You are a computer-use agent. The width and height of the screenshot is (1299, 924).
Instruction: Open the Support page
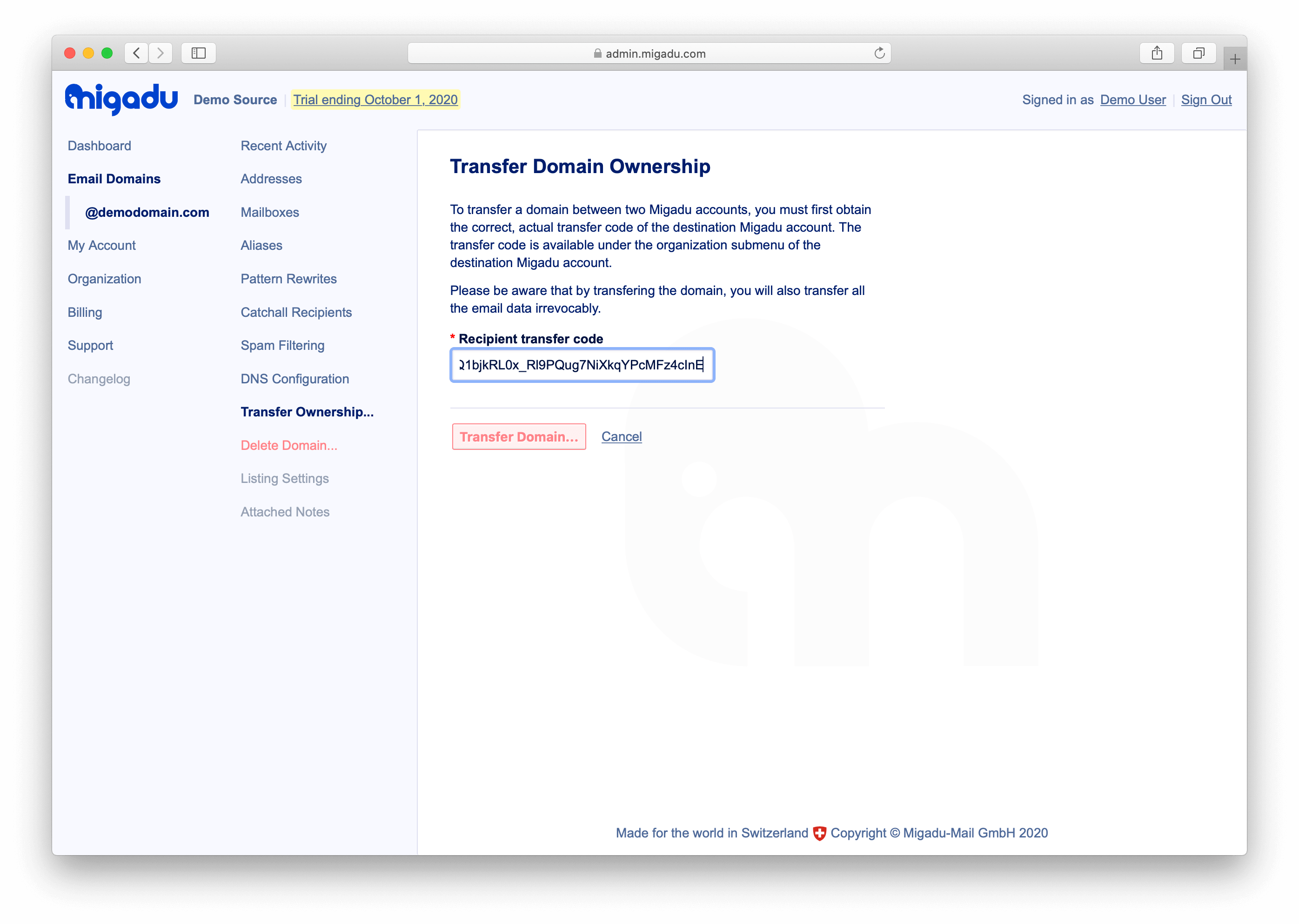point(90,345)
